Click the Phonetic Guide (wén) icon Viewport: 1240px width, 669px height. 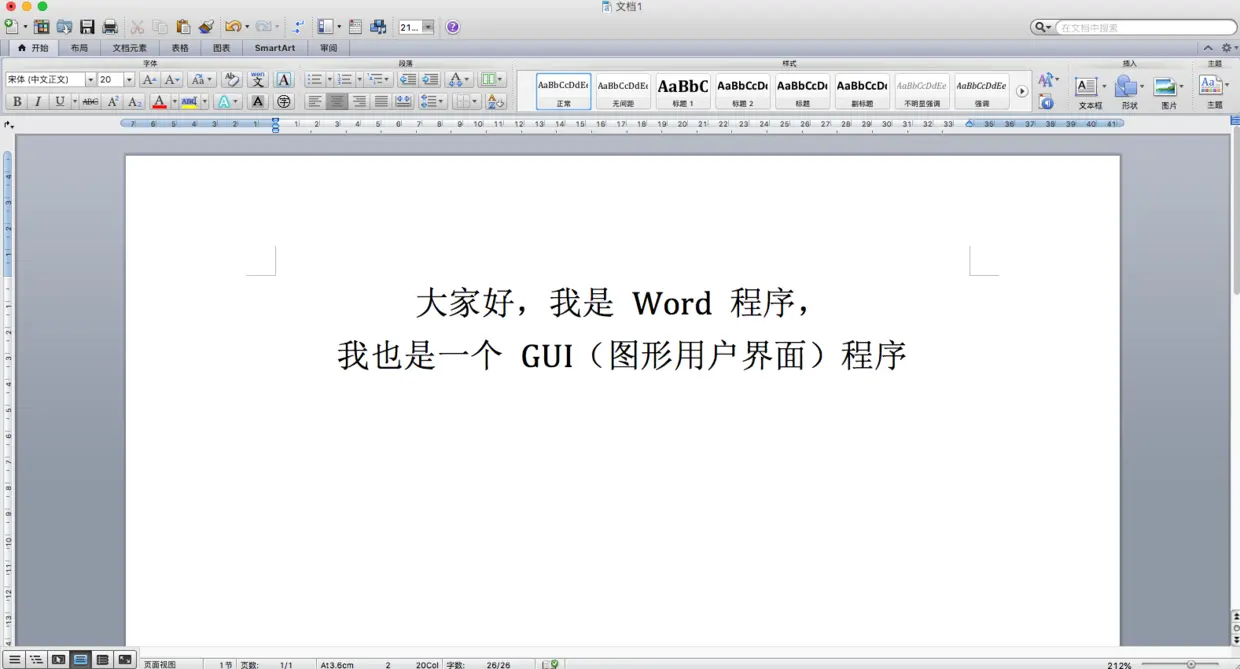[257, 79]
